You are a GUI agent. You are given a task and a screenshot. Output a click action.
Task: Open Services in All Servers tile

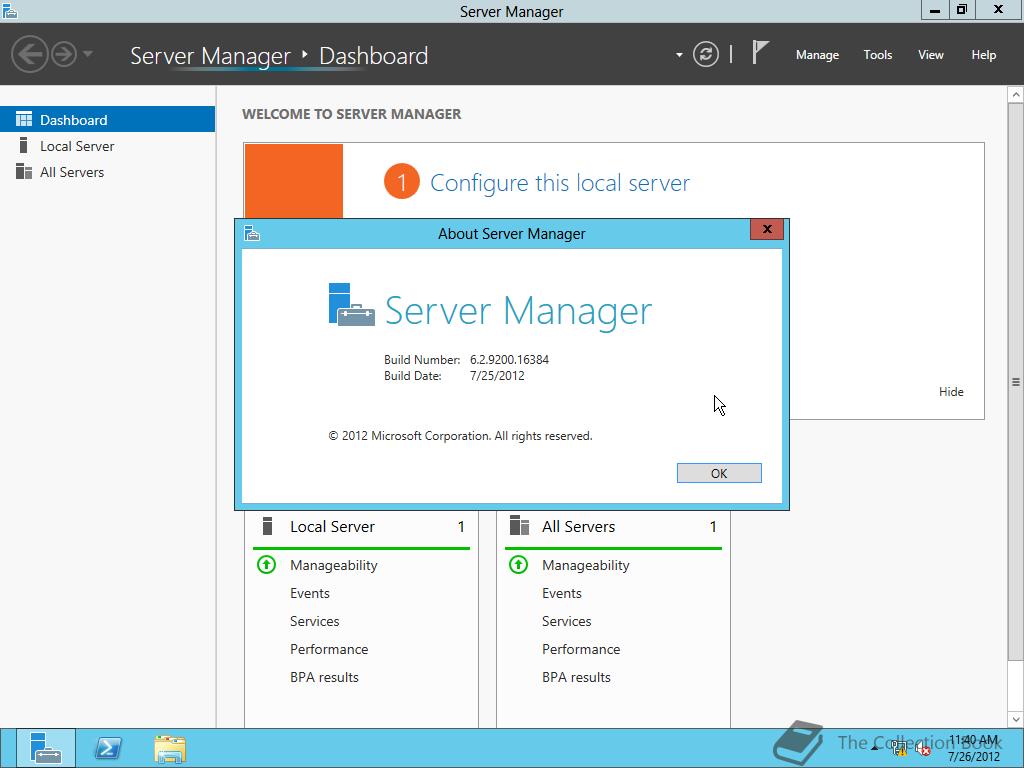[x=567, y=621]
